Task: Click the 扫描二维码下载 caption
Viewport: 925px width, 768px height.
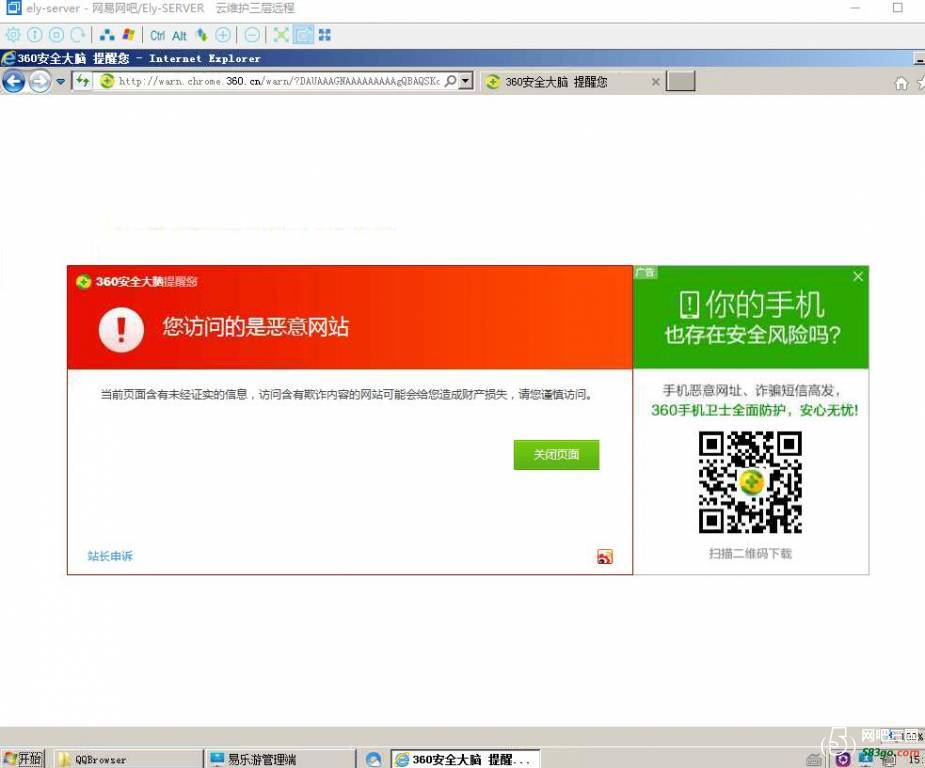Action: tap(750, 553)
